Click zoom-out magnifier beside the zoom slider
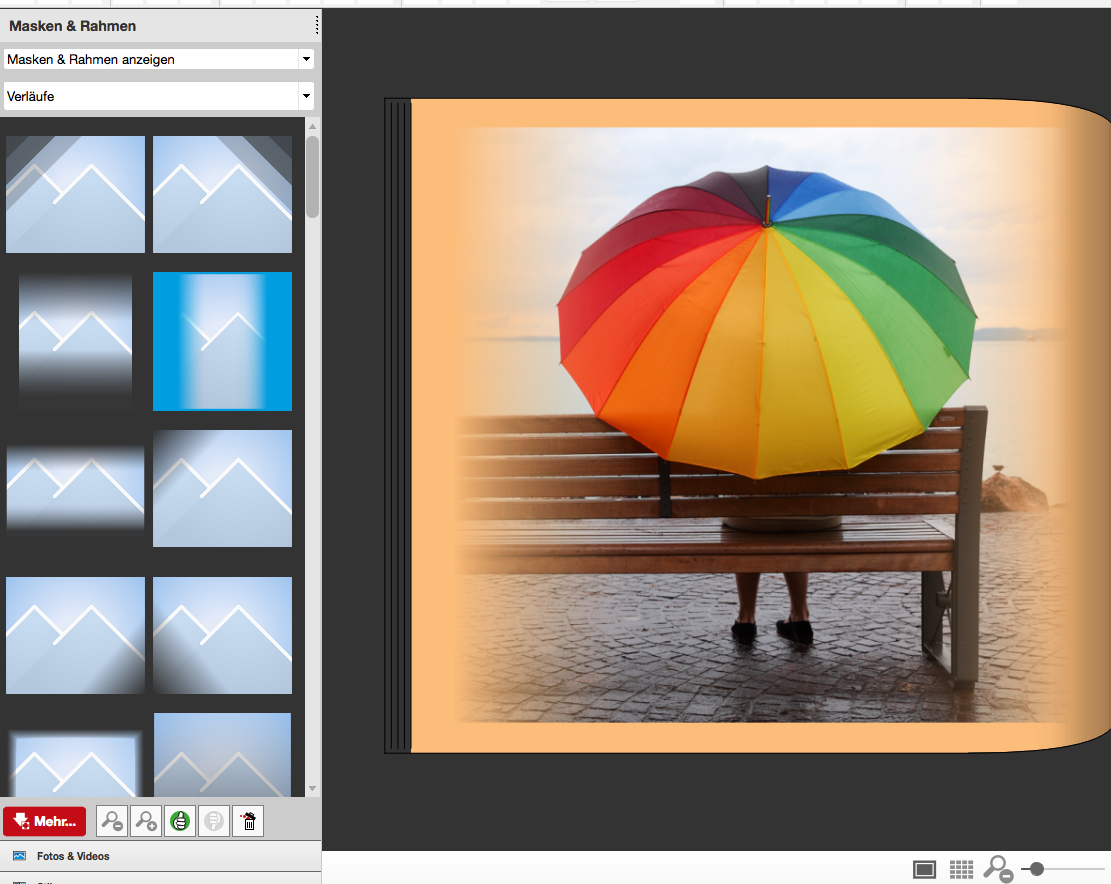The width and height of the screenshot is (1111, 884). pyautogui.click(x=997, y=870)
